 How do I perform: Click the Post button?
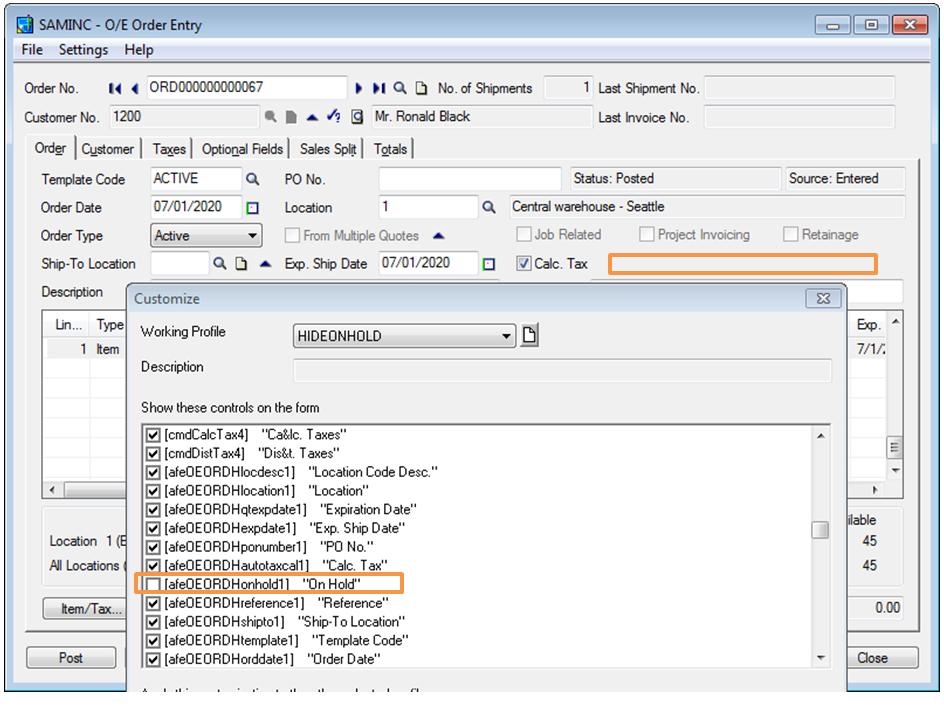coord(71,658)
